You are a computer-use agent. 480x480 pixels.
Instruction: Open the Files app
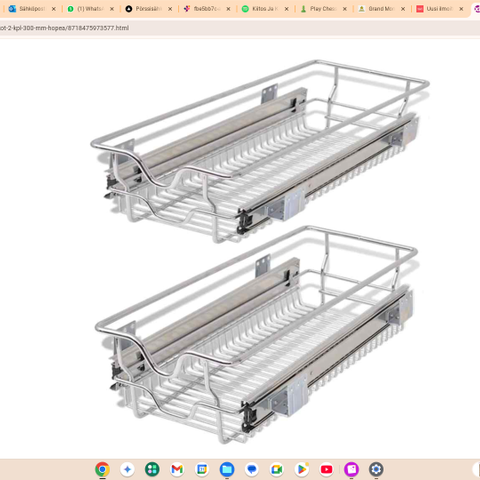227,469
